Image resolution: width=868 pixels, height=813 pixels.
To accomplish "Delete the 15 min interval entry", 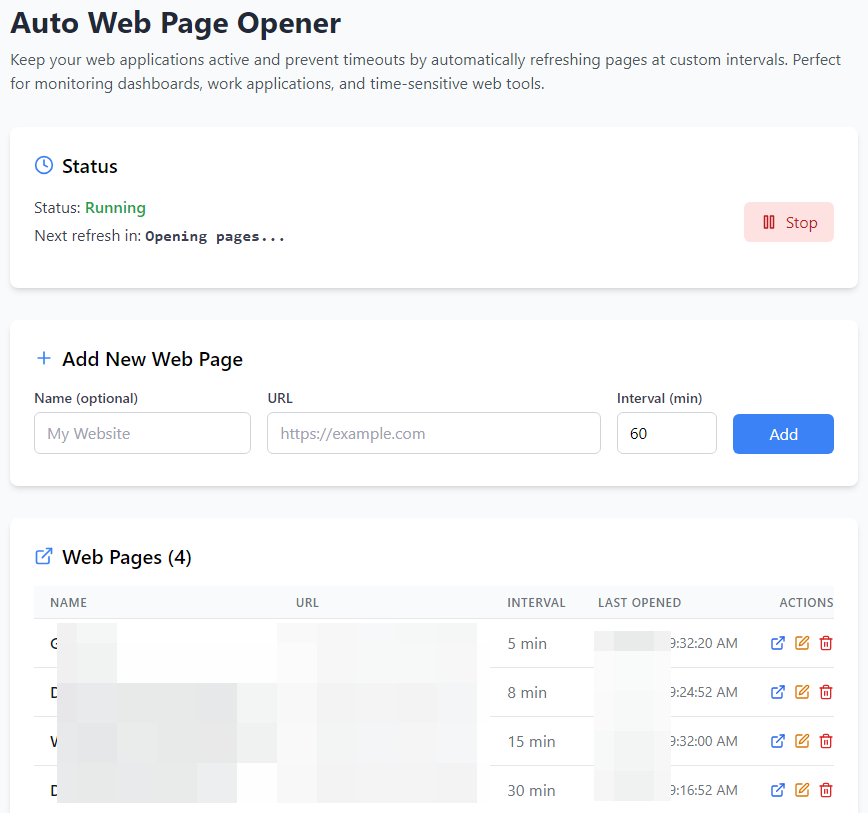I will (826, 741).
